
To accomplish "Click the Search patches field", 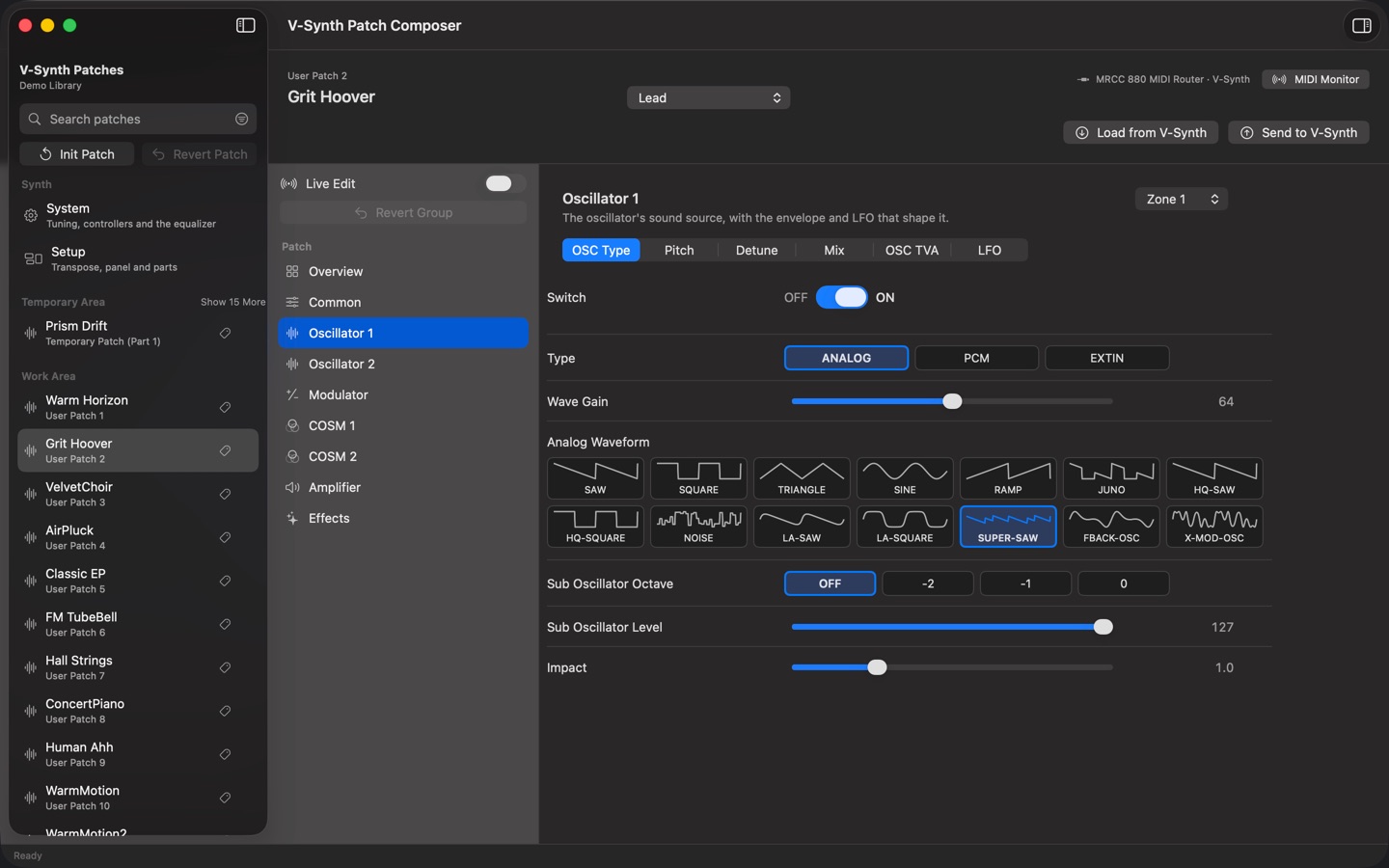I will [x=138, y=119].
